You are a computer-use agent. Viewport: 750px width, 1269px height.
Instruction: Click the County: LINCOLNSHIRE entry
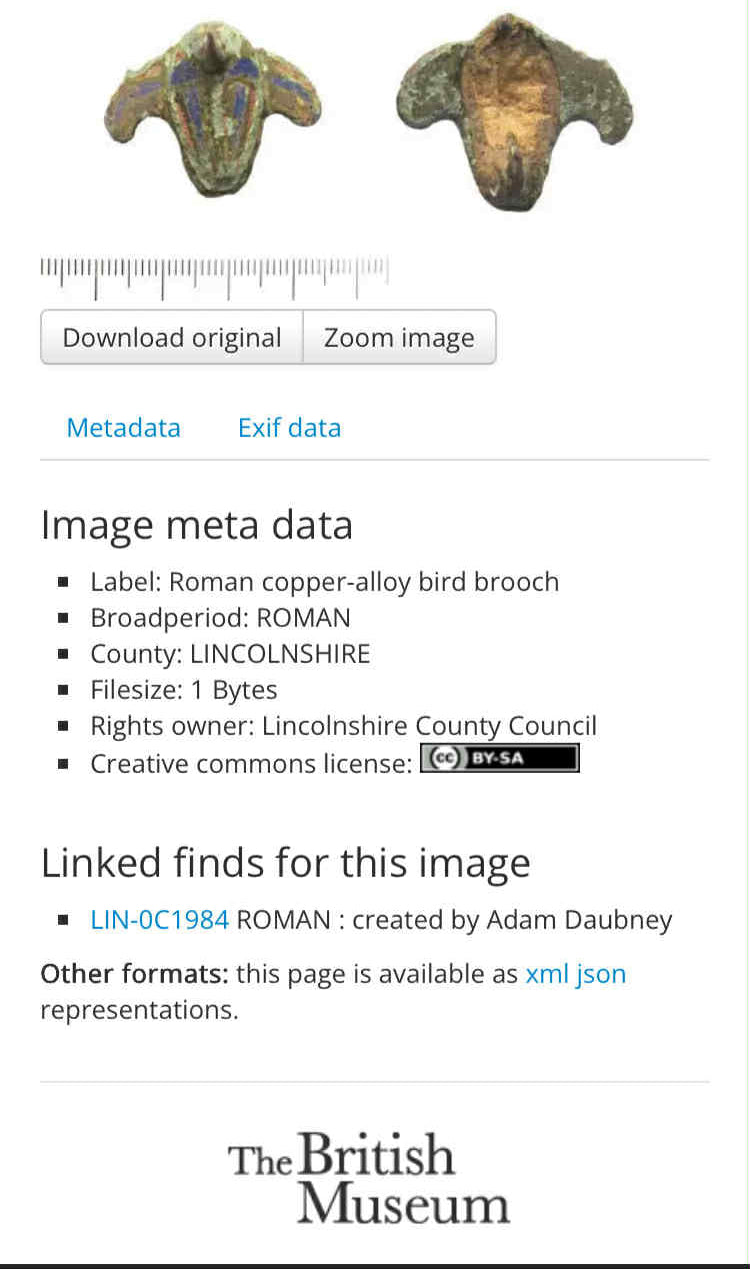230,654
